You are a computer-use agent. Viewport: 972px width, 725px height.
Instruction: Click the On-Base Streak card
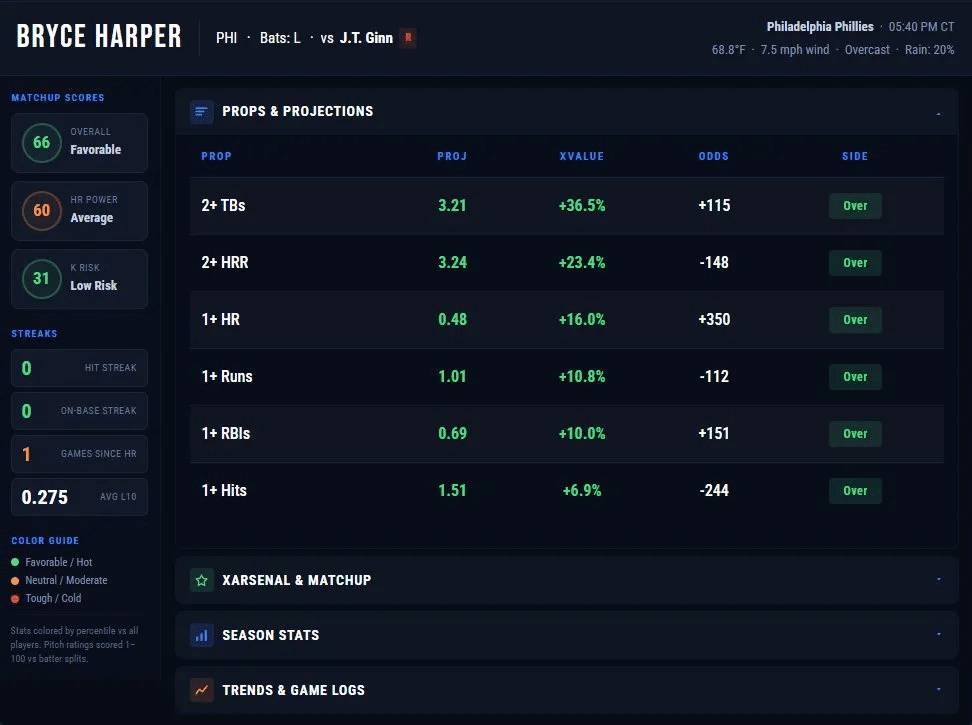(x=79, y=411)
